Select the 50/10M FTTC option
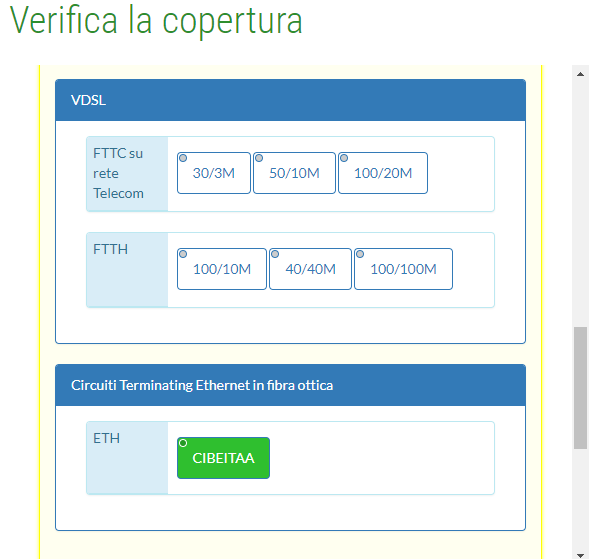 (x=294, y=173)
